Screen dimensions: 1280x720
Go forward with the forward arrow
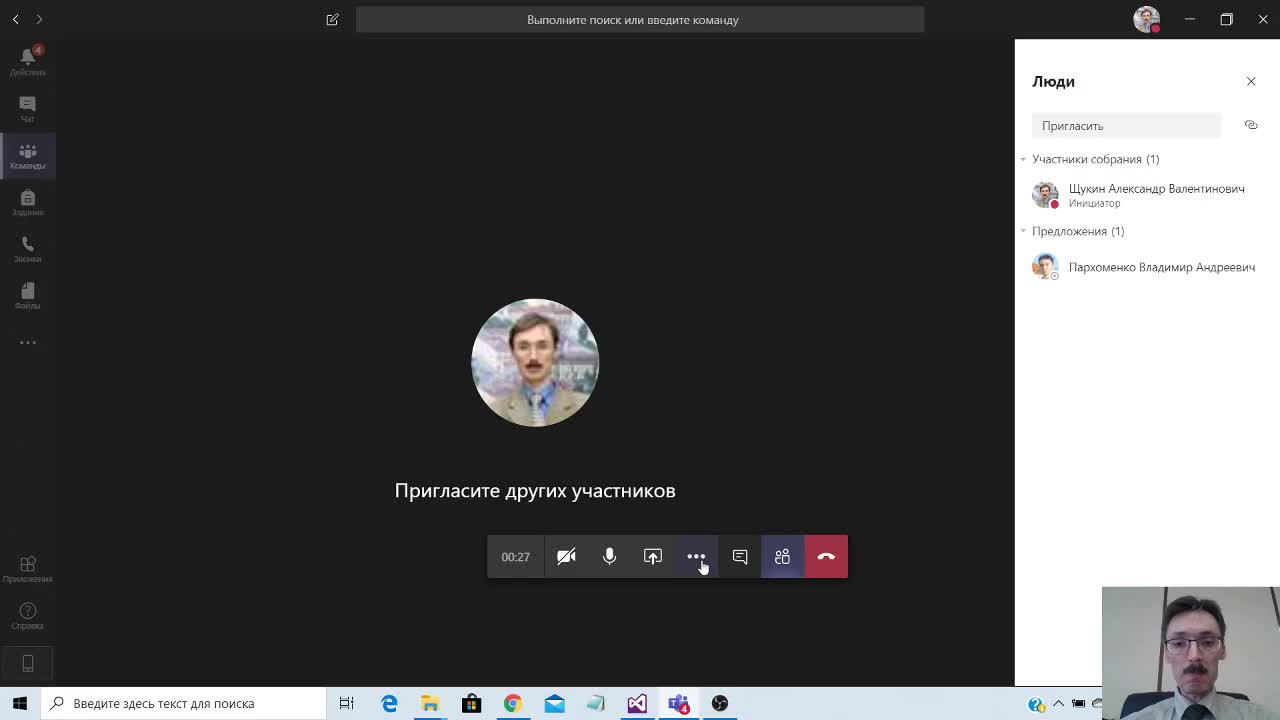[x=39, y=19]
